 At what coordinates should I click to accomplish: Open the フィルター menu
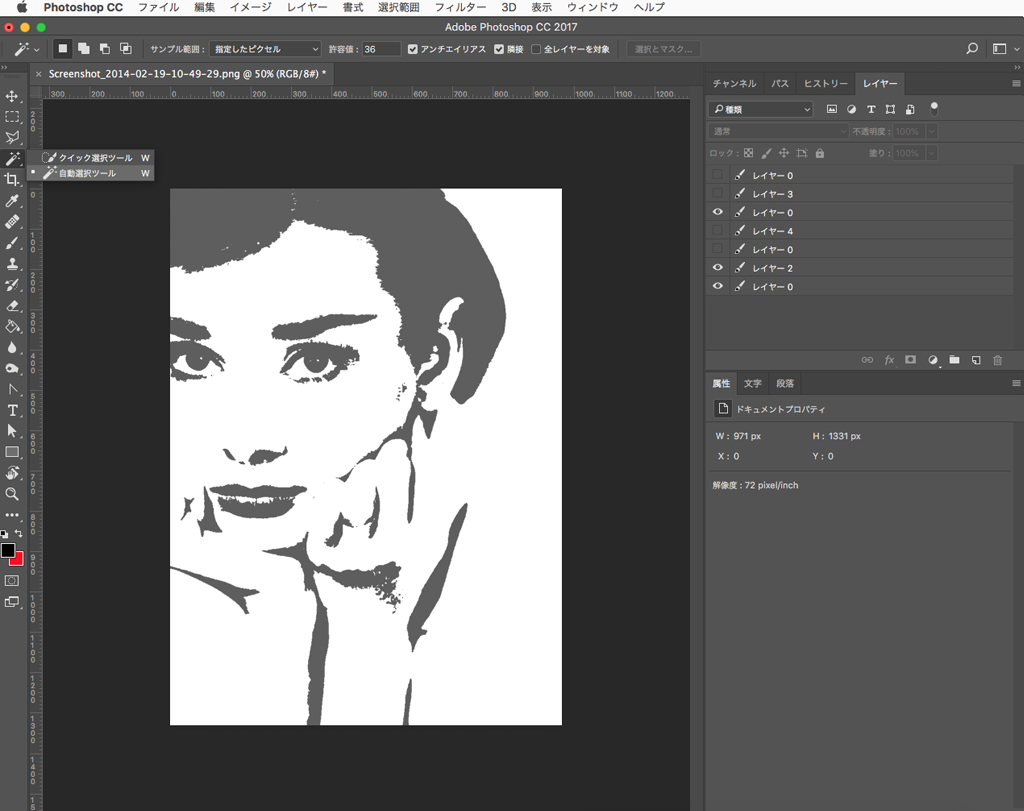(460, 7)
